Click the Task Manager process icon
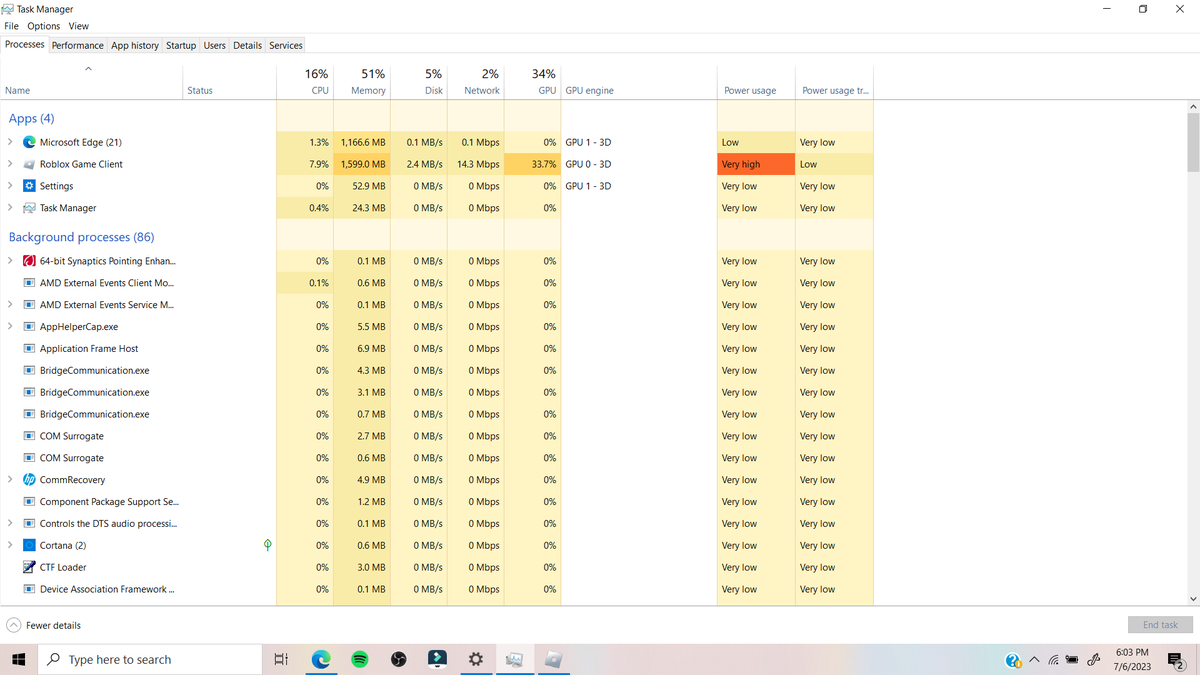The width and height of the screenshot is (1200, 675). pyautogui.click(x=29, y=208)
